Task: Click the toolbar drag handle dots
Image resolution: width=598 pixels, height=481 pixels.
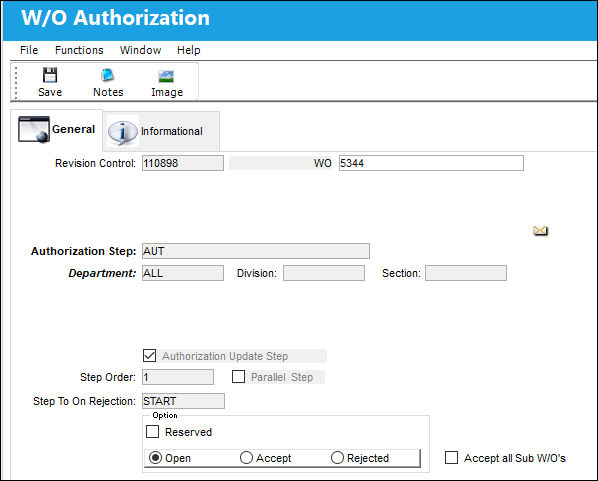Action: pos(16,82)
